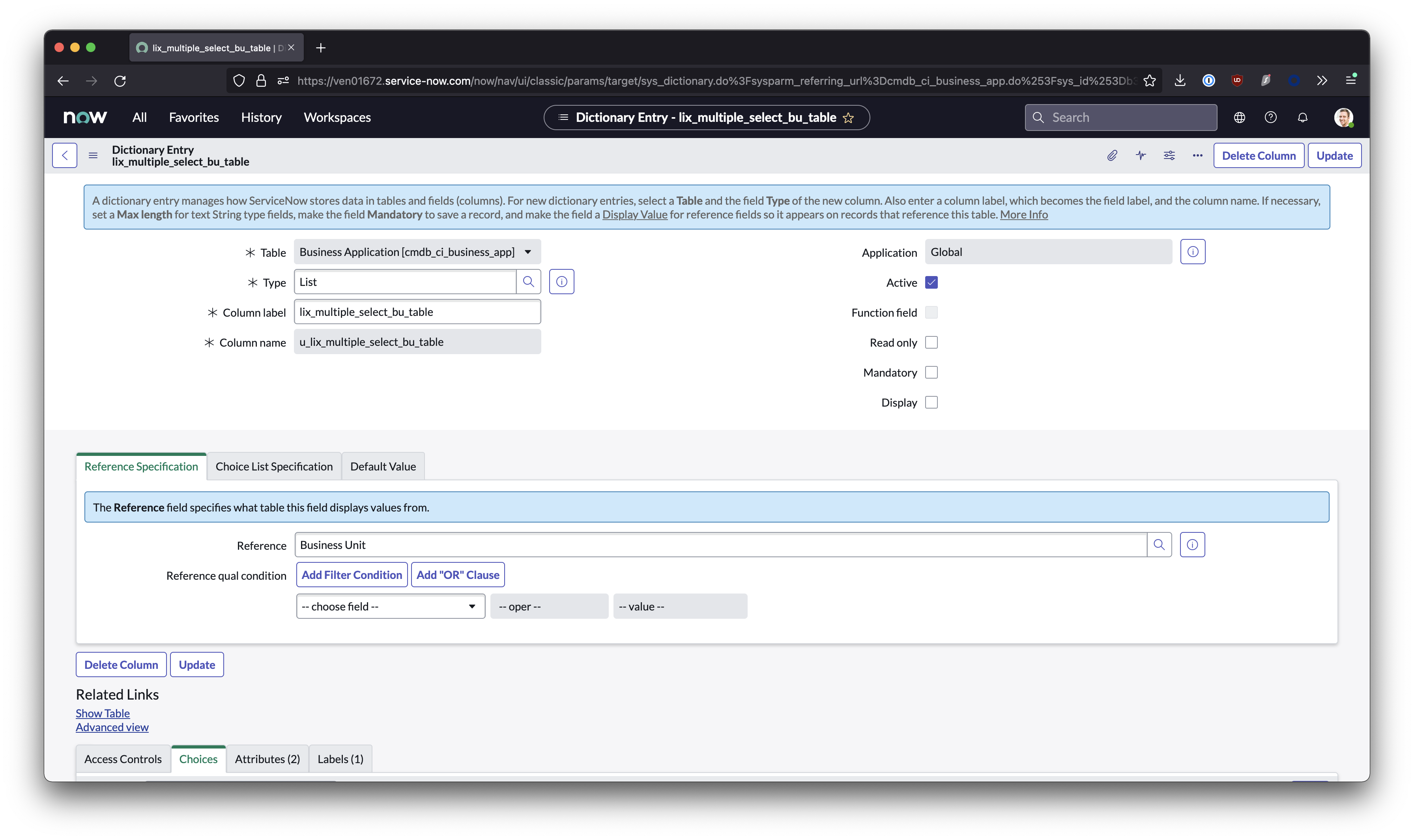Open the notifications bell icon
The image size is (1414, 840).
(x=1302, y=118)
